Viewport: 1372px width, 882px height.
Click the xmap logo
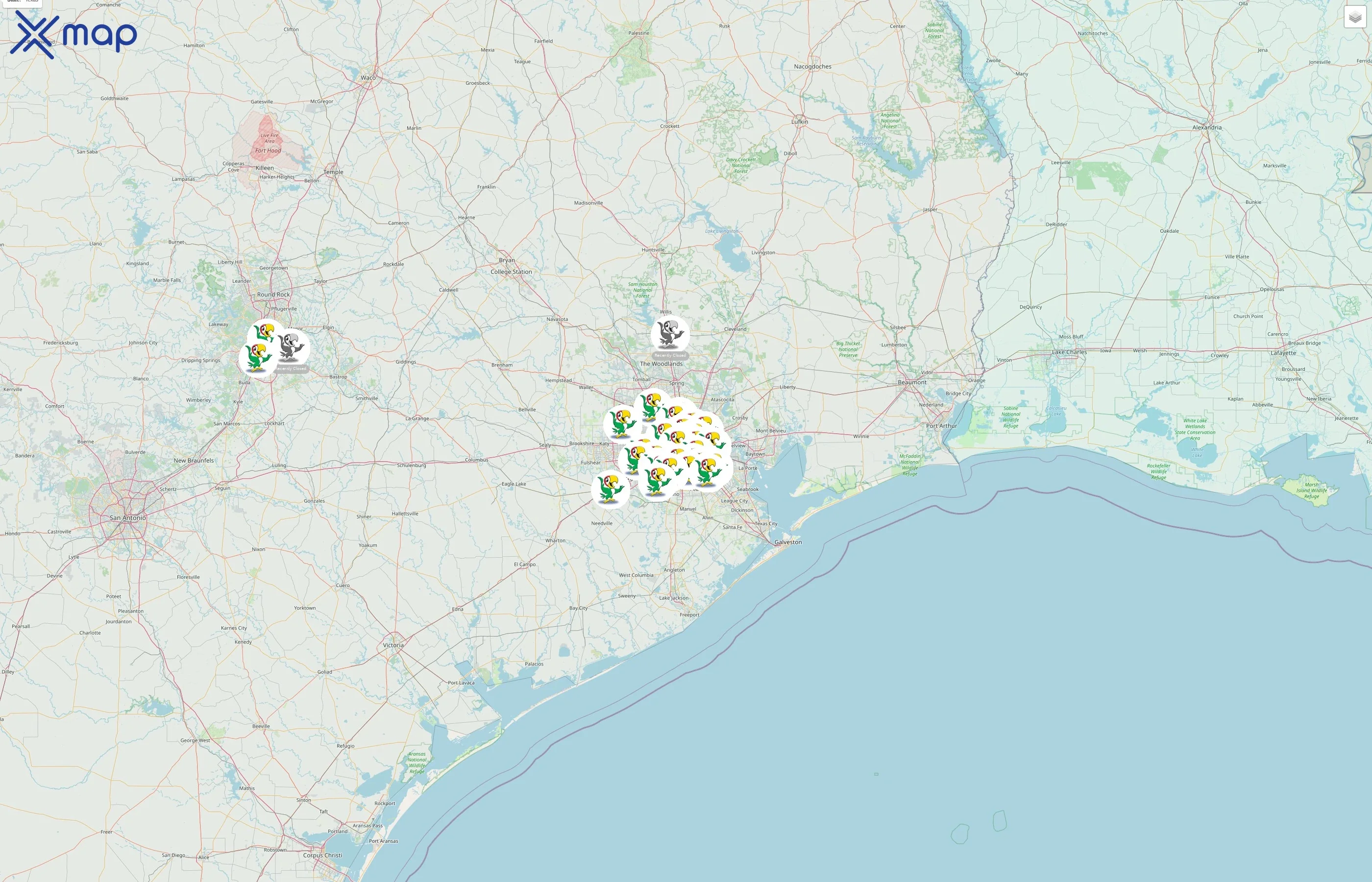coord(73,35)
